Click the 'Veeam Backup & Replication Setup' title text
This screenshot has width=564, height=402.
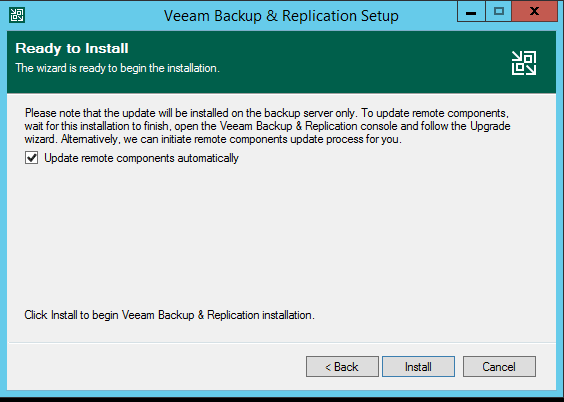tap(281, 16)
